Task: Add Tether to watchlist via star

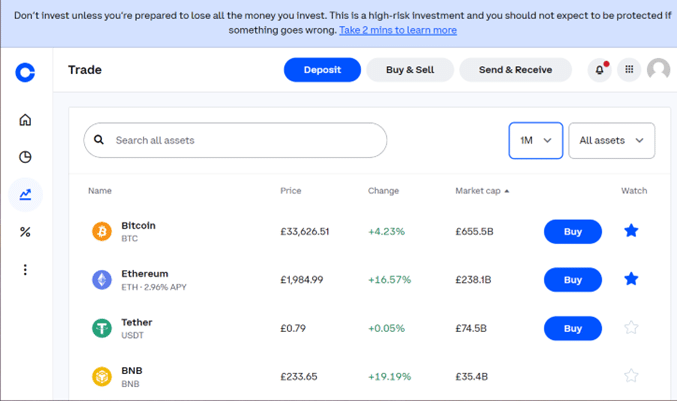Action: [631, 328]
